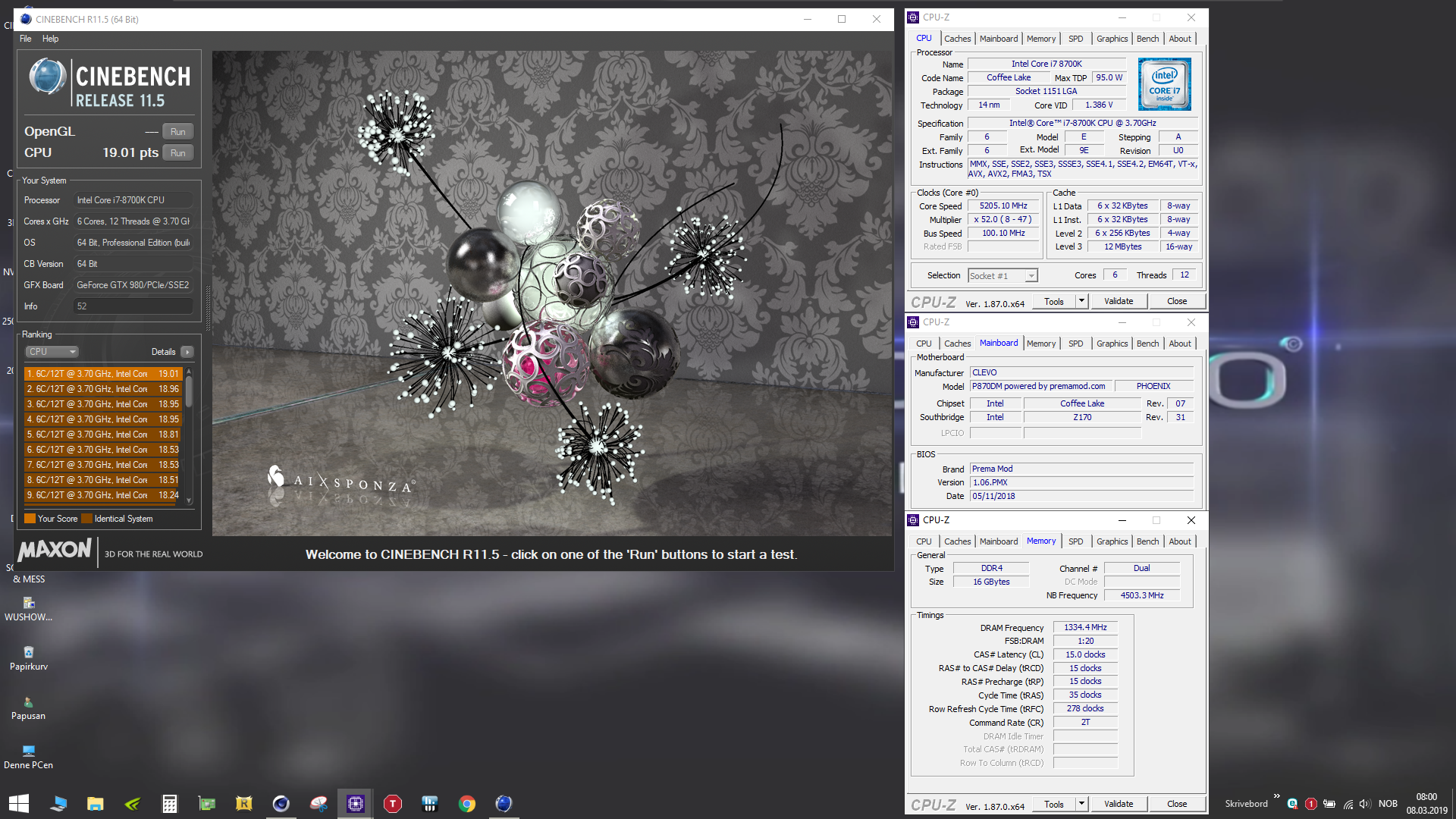Open File Explorer from the taskbar
1456x819 pixels.
[95, 803]
